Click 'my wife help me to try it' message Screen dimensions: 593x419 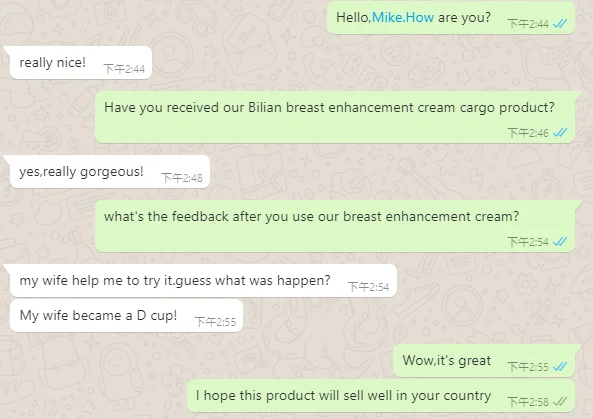pos(203,281)
